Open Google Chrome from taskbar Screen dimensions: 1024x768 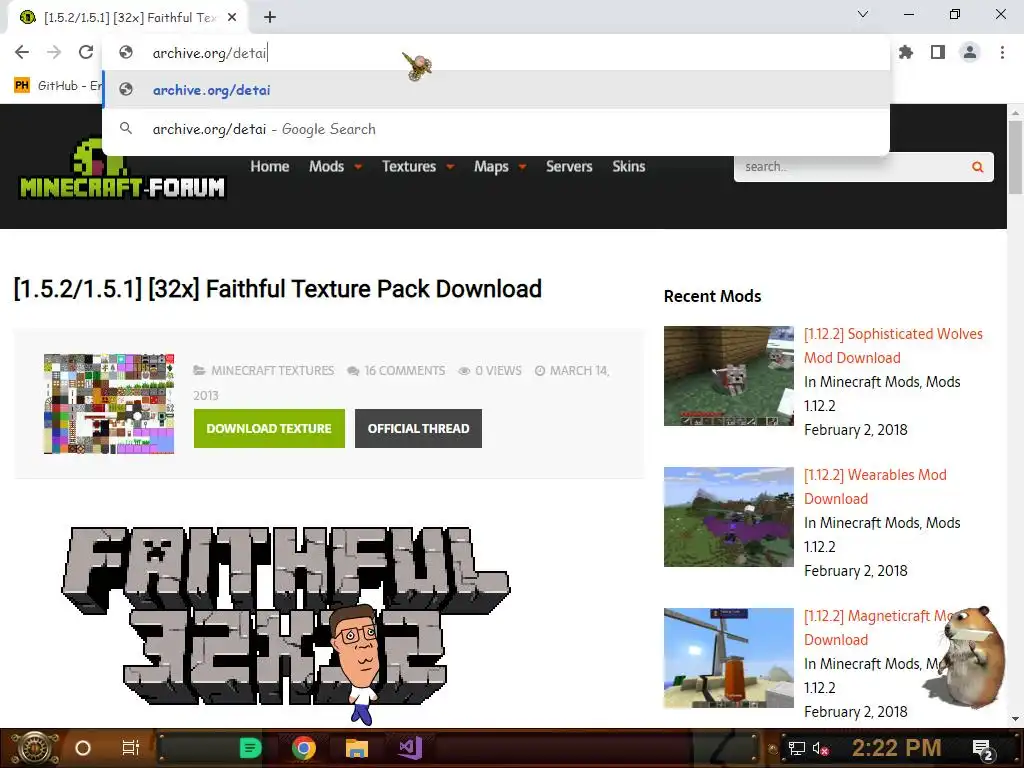pyautogui.click(x=304, y=748)
